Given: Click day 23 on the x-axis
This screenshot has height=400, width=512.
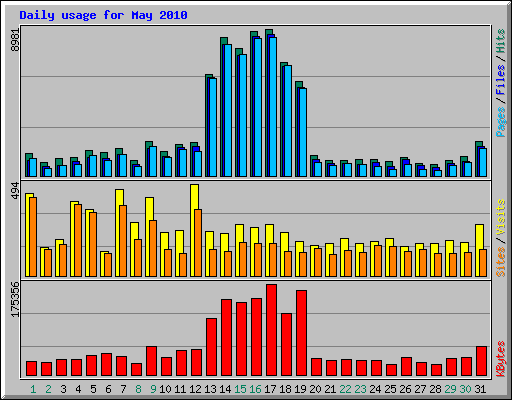Looking at the screenshot, I should tap(360, 389).
